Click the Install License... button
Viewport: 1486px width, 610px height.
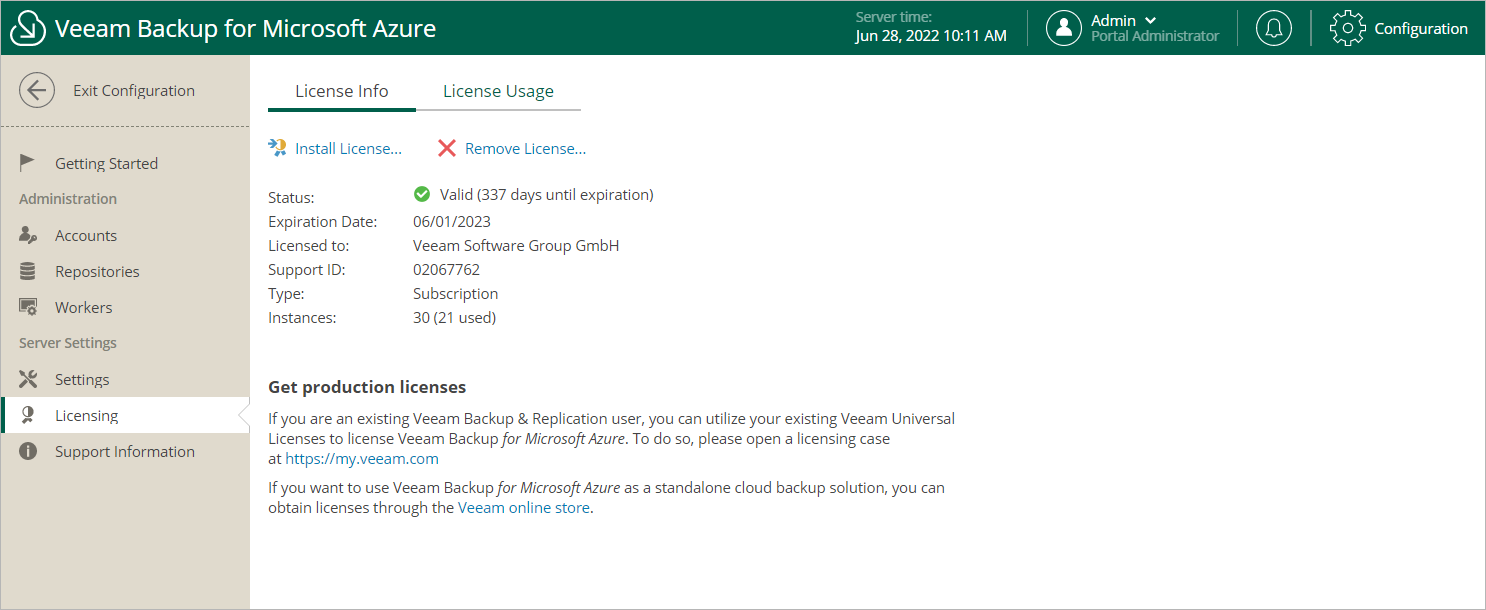pos(335,148)
